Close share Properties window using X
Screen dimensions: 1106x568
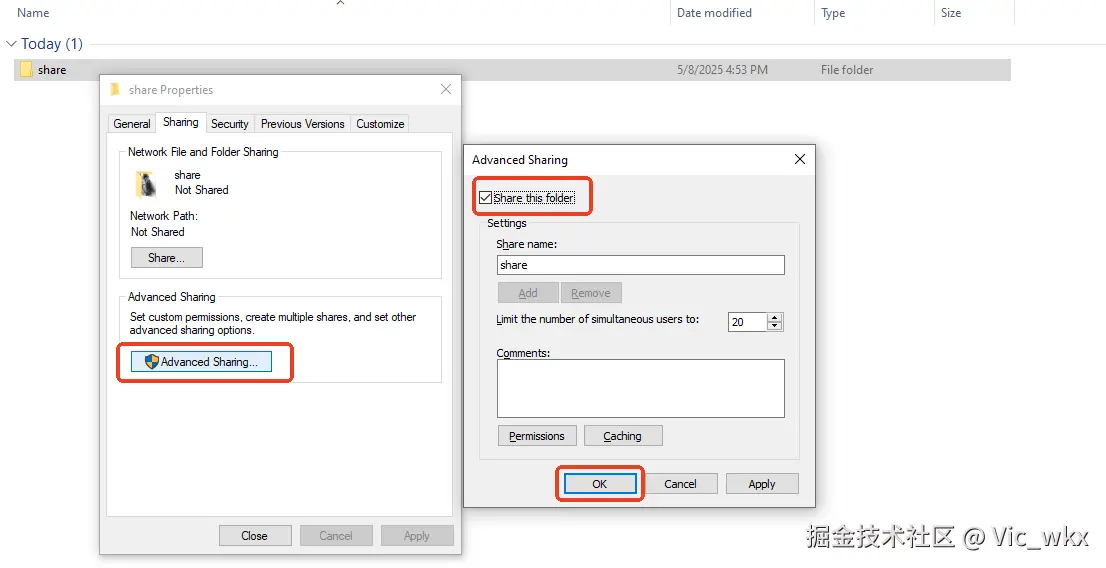point(446,90)
